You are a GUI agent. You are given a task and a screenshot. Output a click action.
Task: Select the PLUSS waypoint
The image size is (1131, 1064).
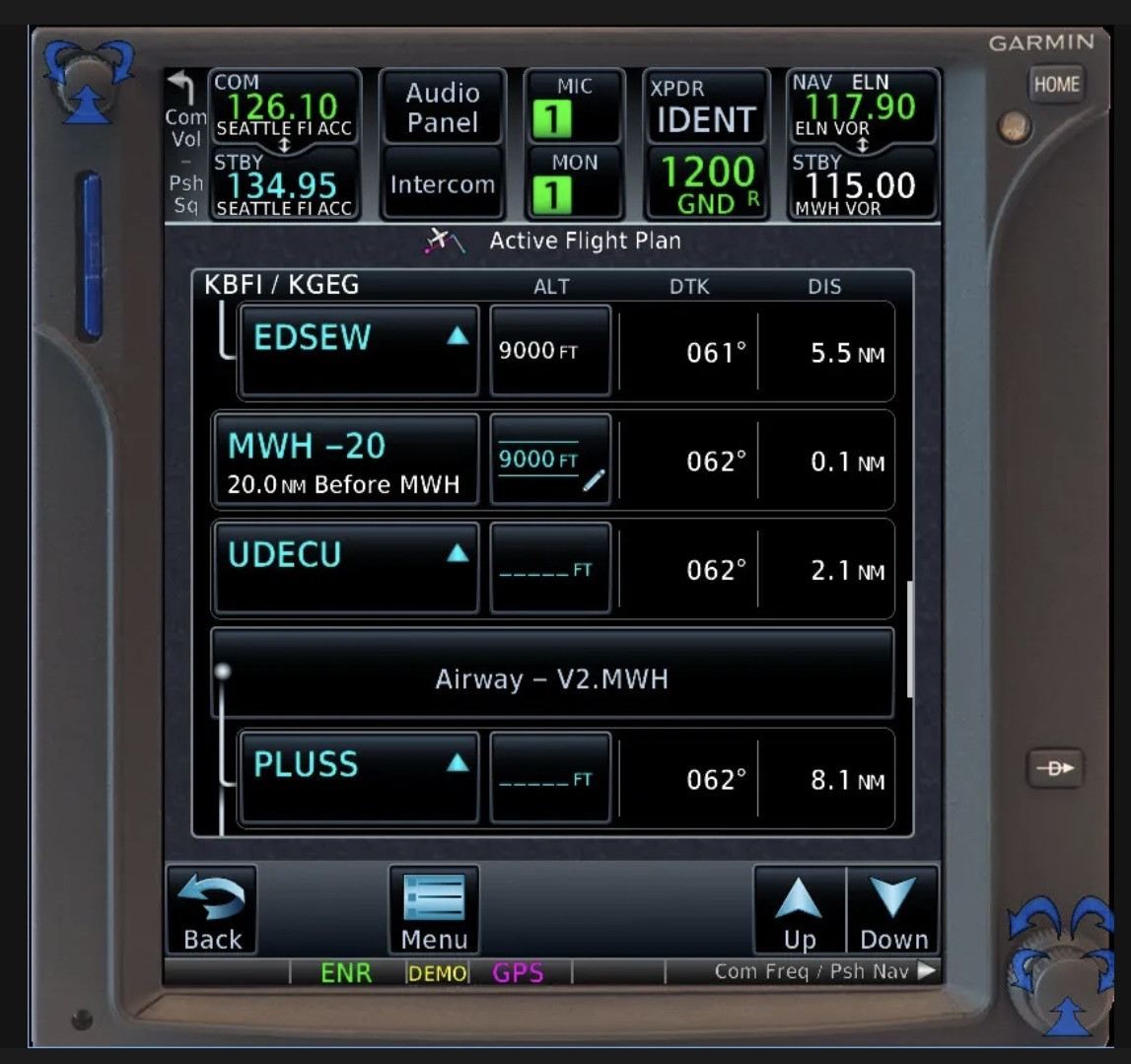[359, 778]
